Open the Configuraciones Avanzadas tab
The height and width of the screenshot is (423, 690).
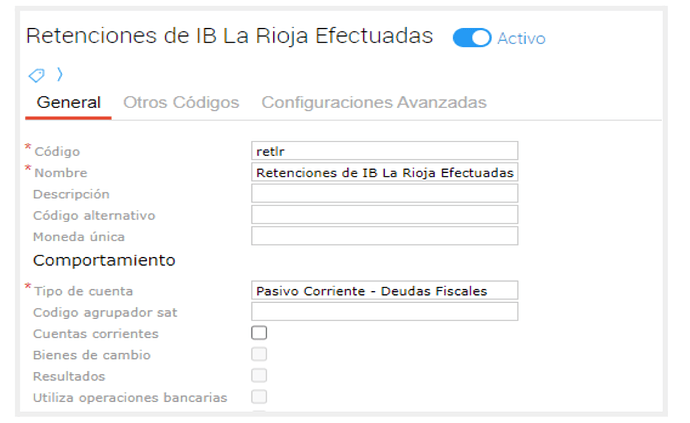(374, 102)
